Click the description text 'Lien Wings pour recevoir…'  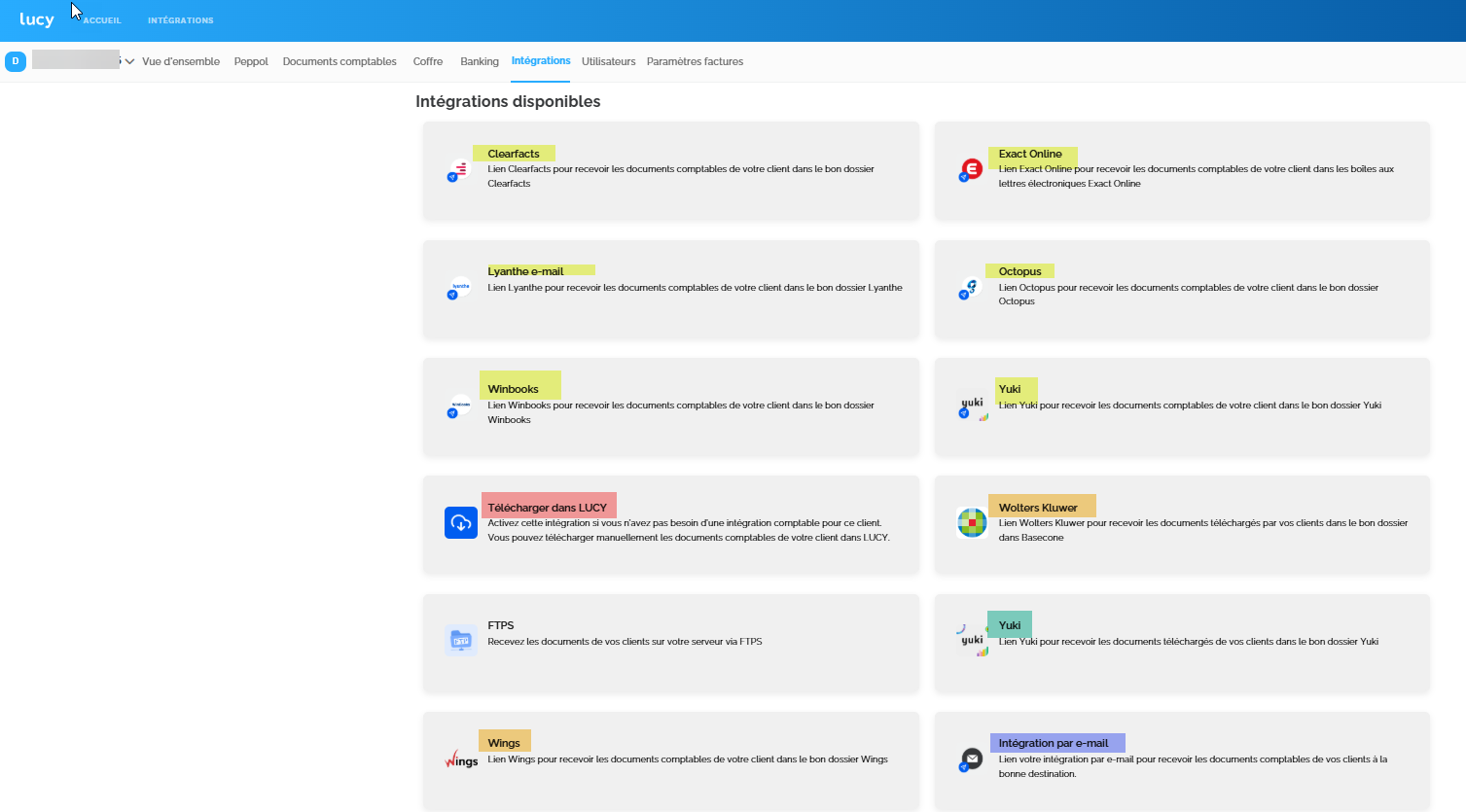[x=688, y=759]
